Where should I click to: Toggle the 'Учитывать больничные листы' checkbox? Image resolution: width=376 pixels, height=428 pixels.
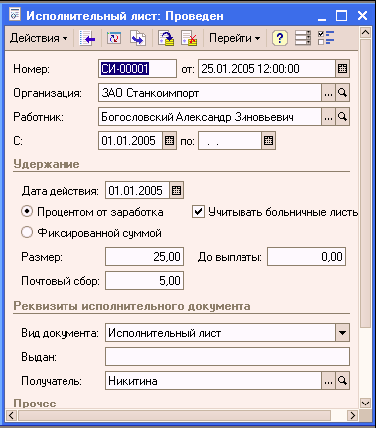[x=198, y=212]
